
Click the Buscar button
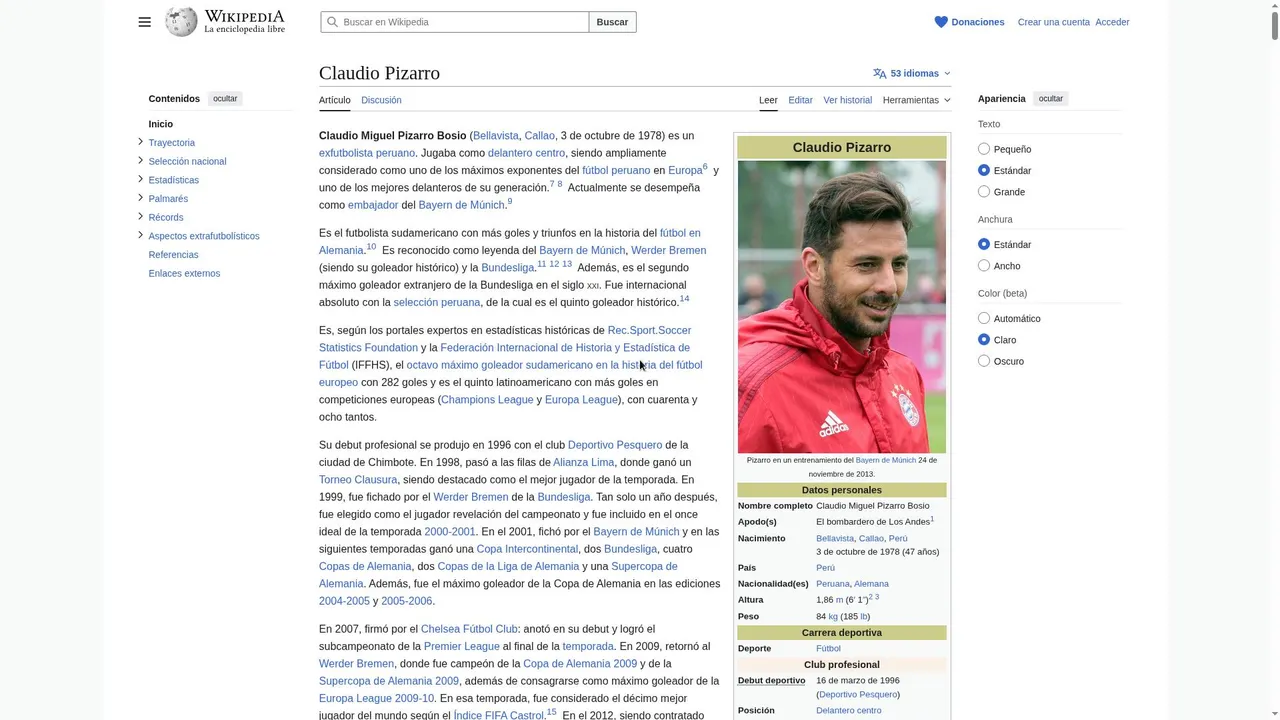pos(612,22)
